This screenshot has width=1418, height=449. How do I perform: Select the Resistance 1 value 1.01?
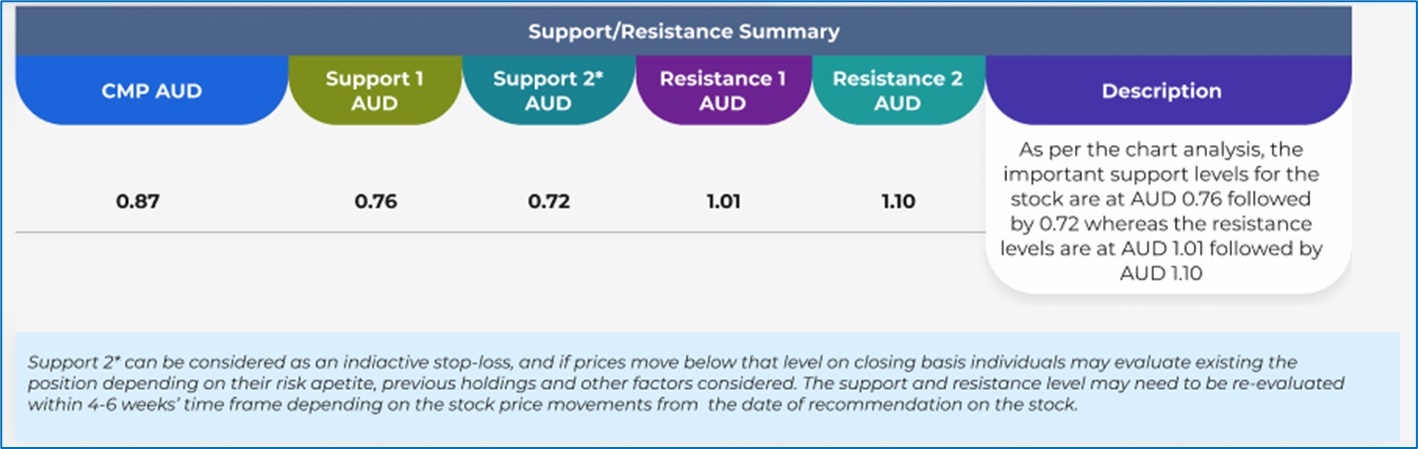click(723, 202)
